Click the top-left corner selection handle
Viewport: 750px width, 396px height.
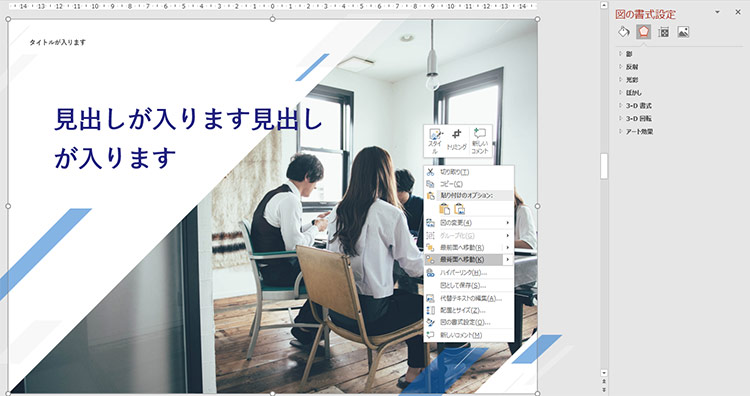(x=8, y=19)
